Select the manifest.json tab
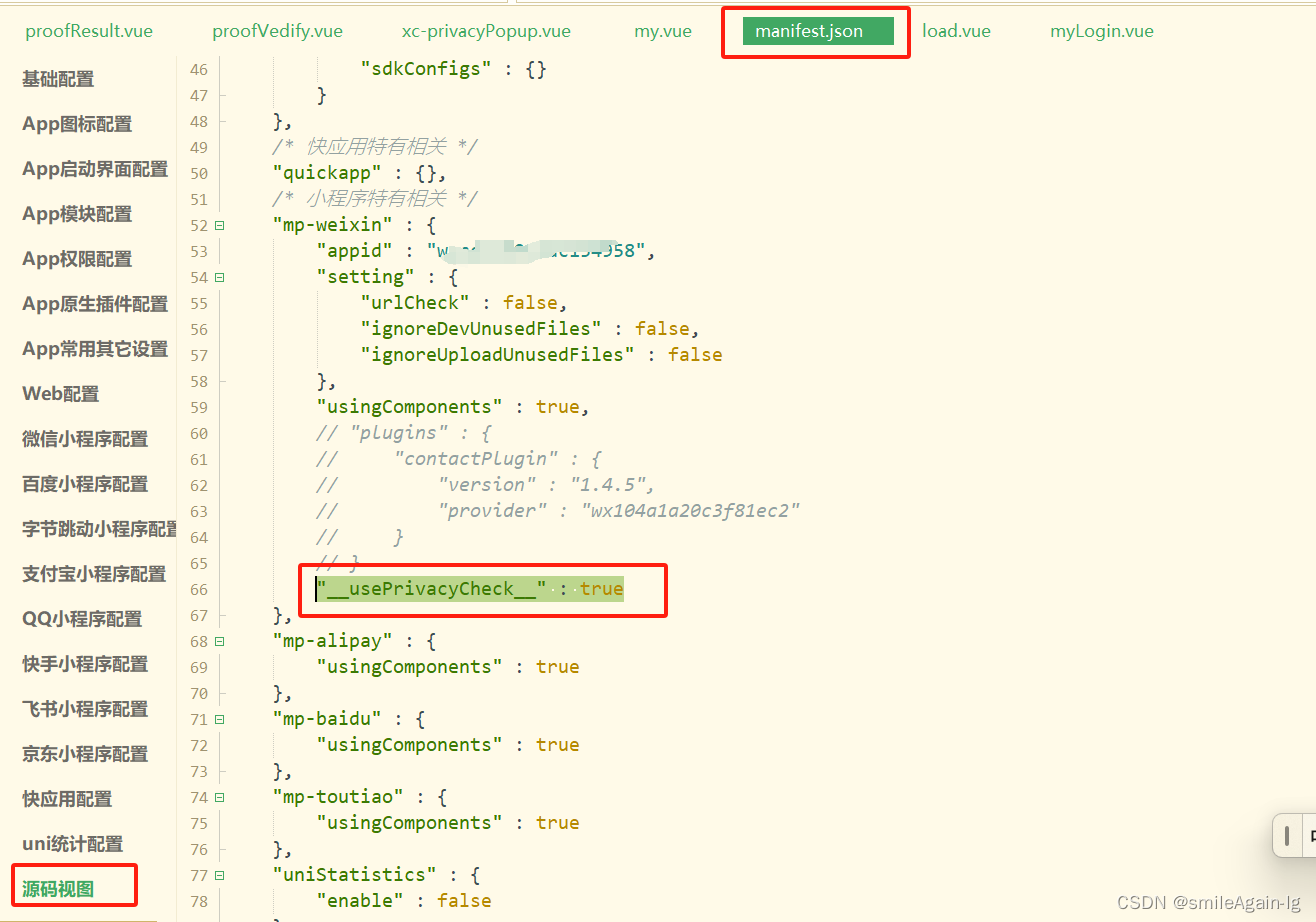The width and height of the screenshot is (1316, 922). 818,31
